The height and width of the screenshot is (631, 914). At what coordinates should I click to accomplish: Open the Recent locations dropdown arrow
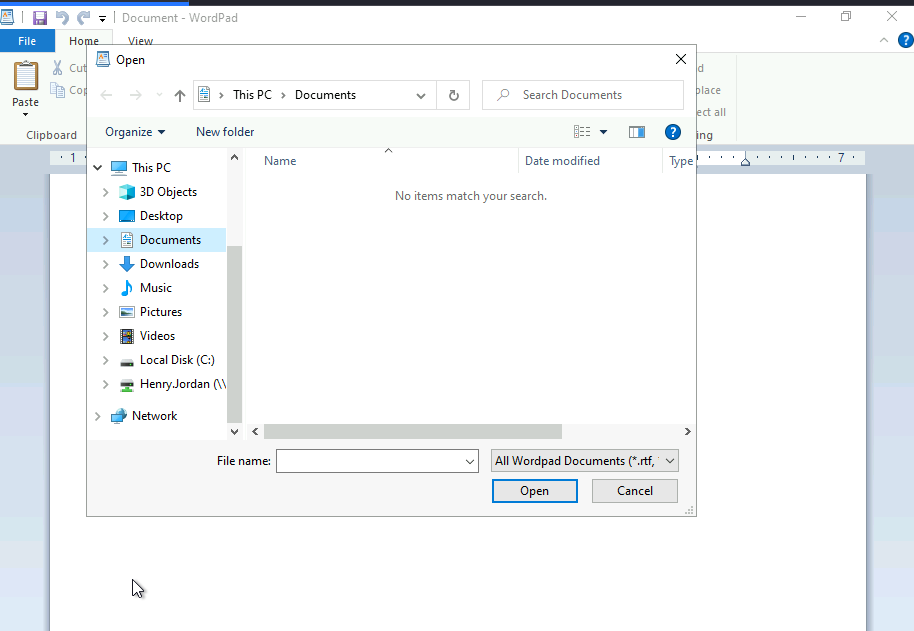tap(159, 95)
